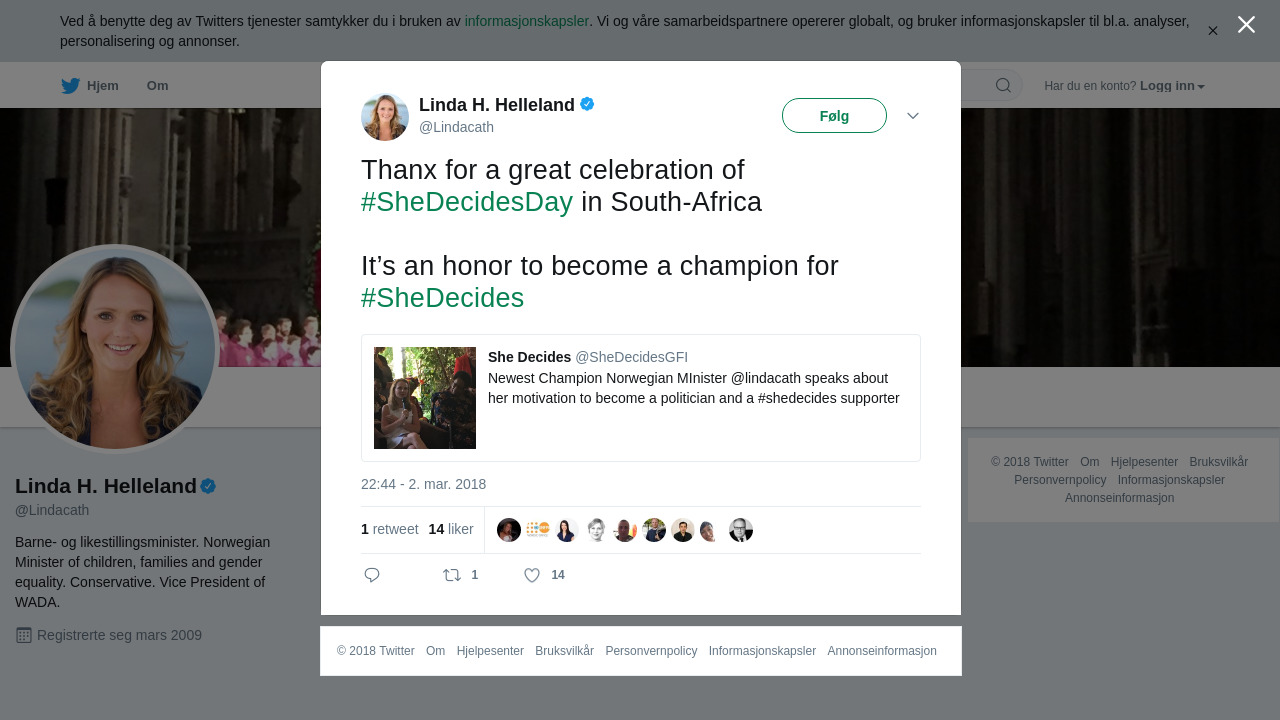Image resolution: width=1280 pixels, height=720 pixels.
Task: Open the informasjonskapsler link in banner
Action: (526, 21)
